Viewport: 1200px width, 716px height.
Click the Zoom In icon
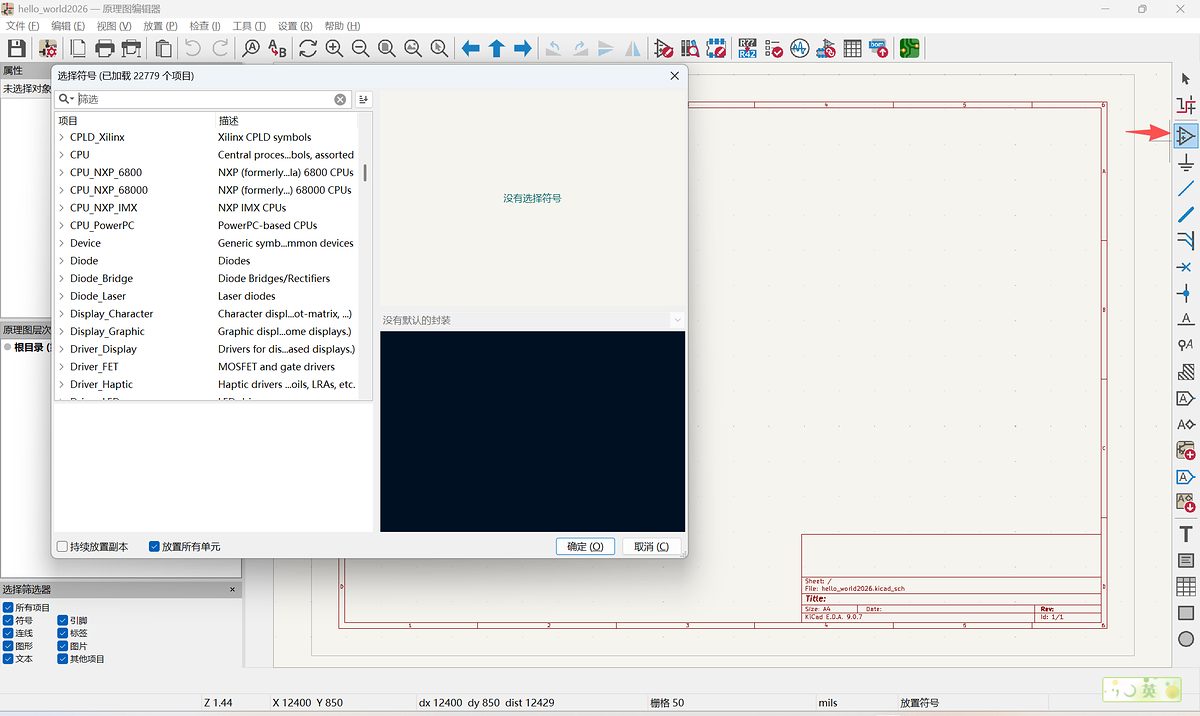click(x=334, y=48)
